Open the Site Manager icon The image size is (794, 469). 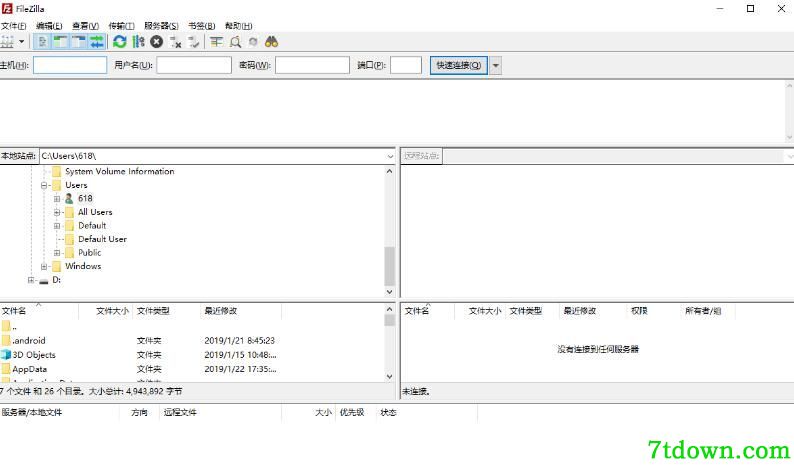click(x=7, y=42)
